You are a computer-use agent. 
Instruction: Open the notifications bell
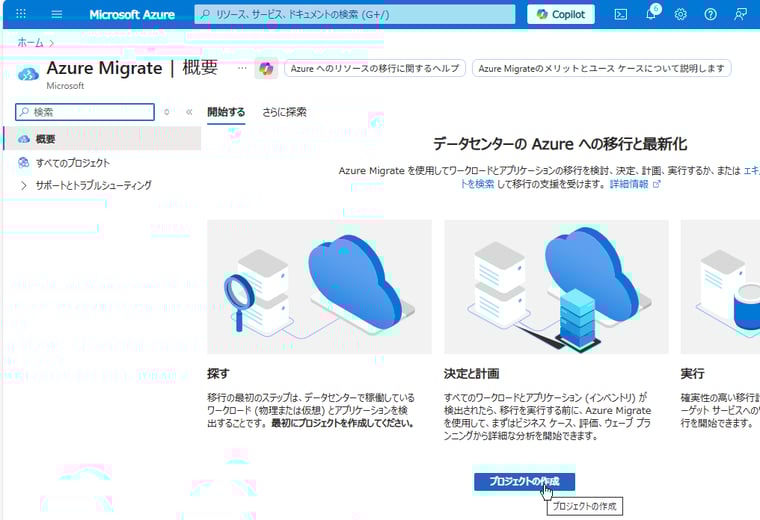[x=651, y=14]
